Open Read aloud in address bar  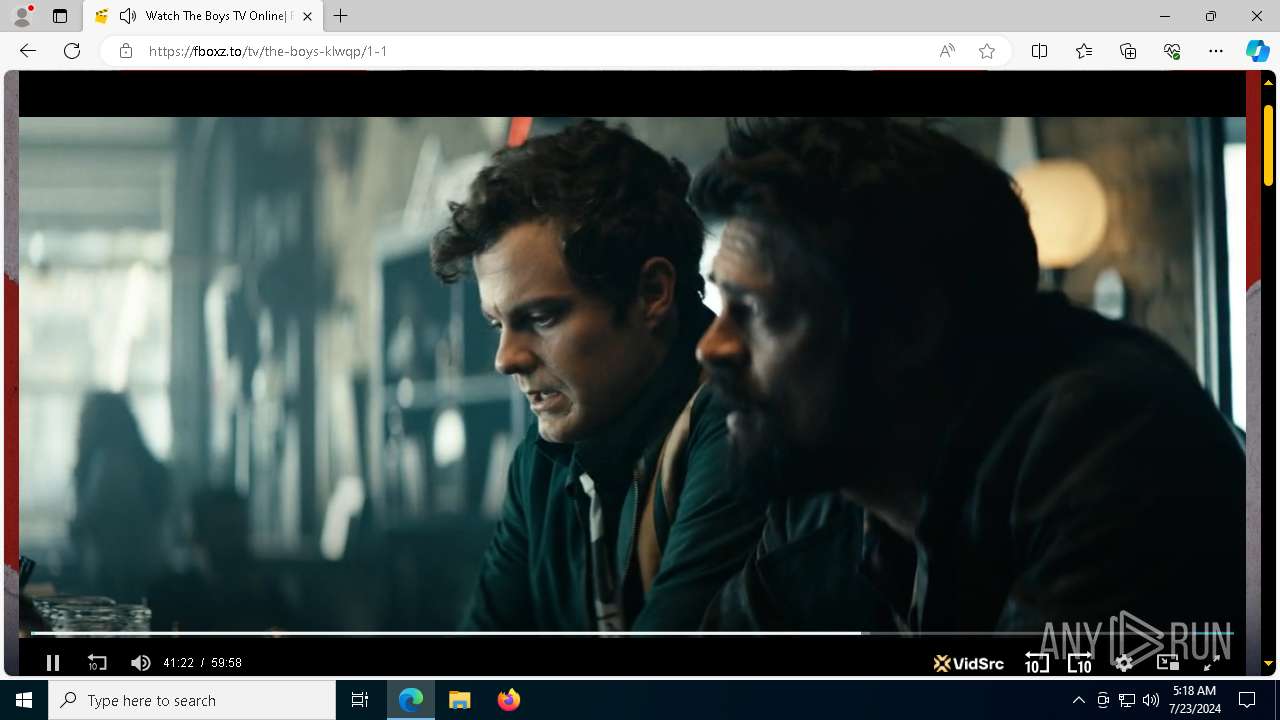click(x=947, y=51)
